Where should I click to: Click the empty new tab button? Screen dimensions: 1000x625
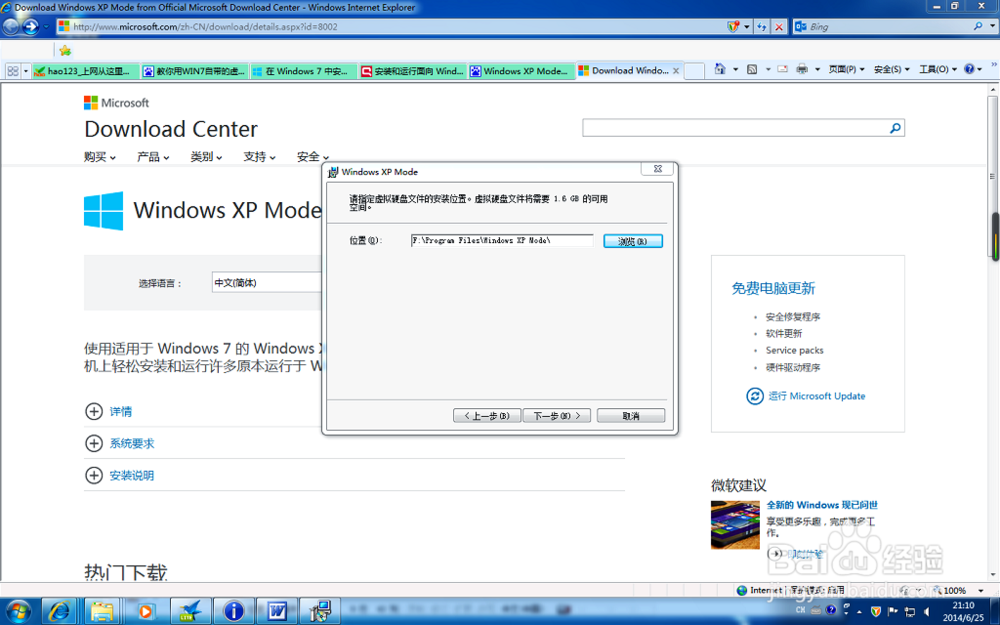(694, 71)
